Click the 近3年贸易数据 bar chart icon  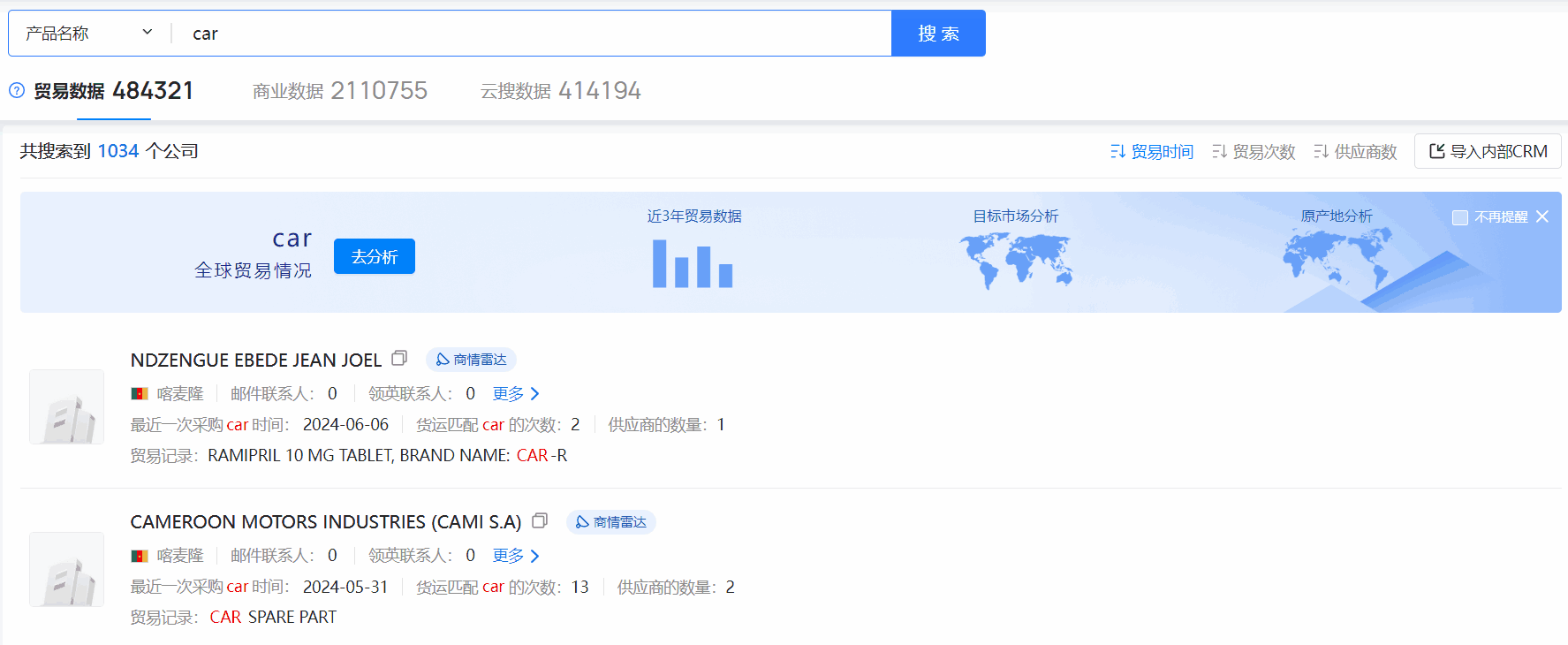(693, 263)
